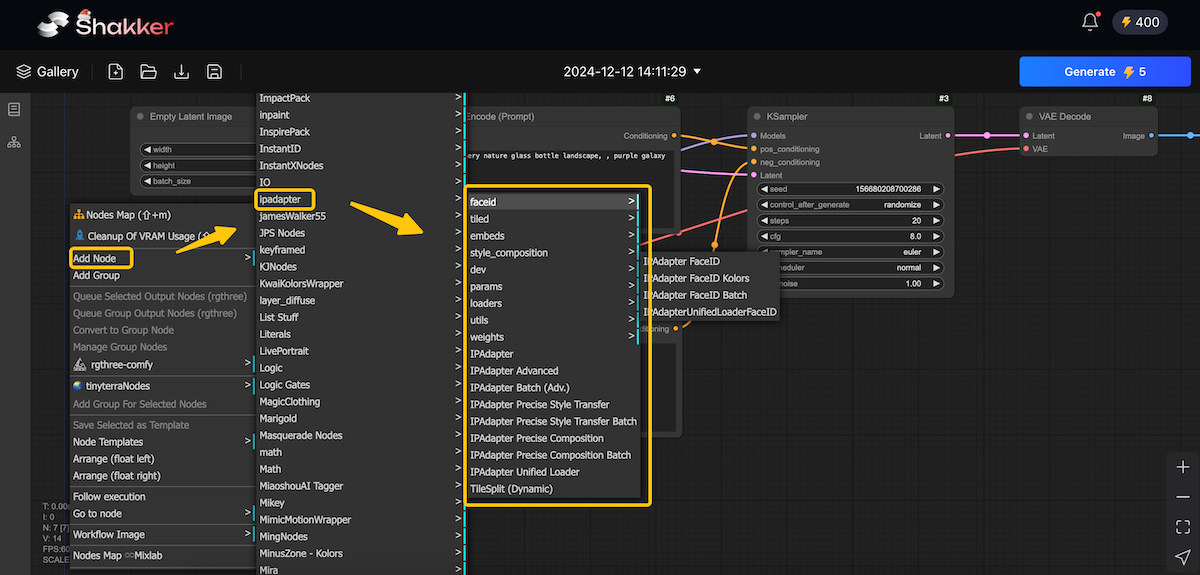
Task: Add IPAdapterUnifiedLoaderFaceID node
Action: [710, 312]
